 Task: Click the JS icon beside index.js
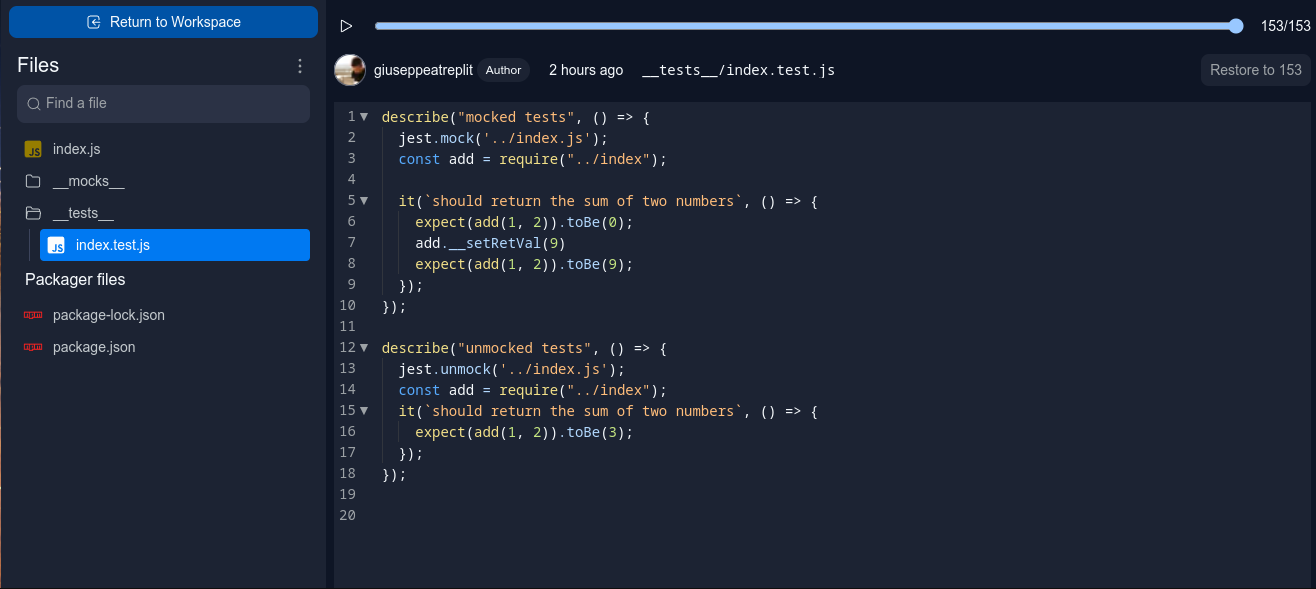click(x=33, y=148)
